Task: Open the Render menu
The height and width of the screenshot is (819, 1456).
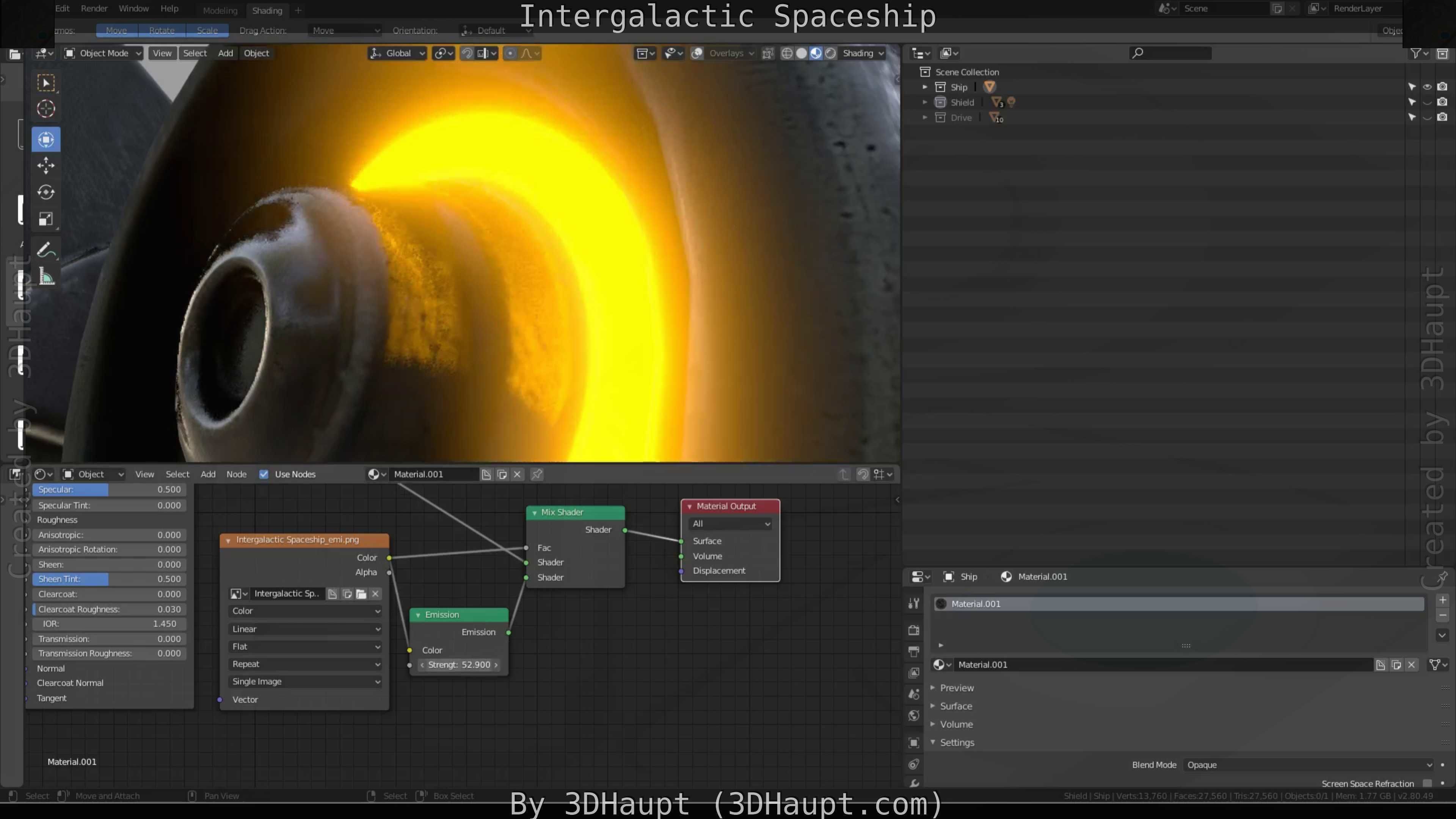Action: tap(94, 8)
